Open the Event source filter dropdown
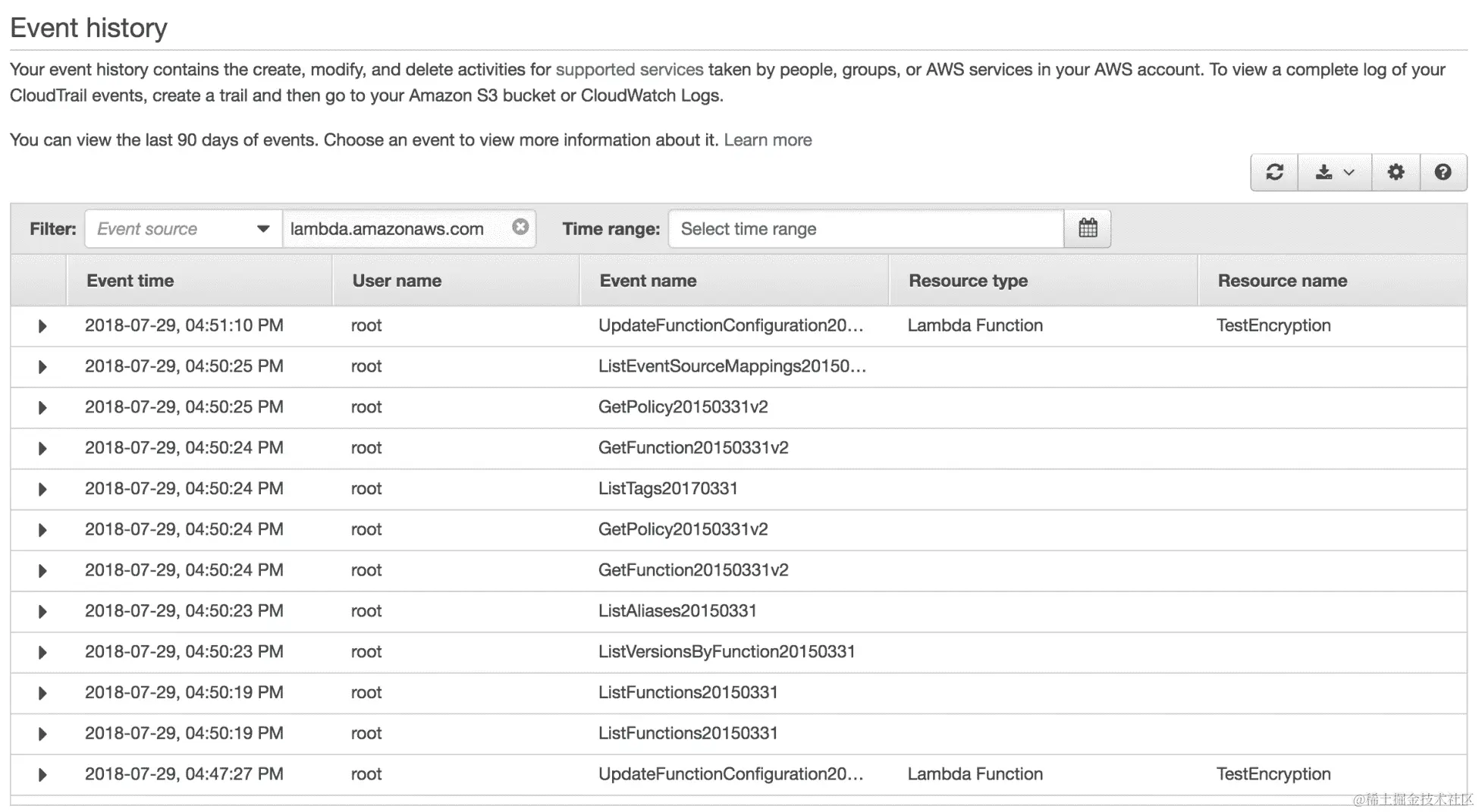 pyautogui.click(x=184, y=229)
